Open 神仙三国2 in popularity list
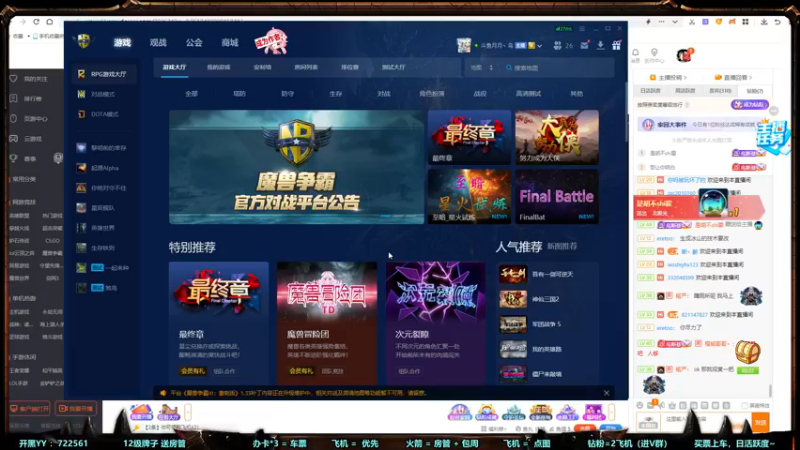800x450 pixels. pyautogui.click(x=547, y=299)
